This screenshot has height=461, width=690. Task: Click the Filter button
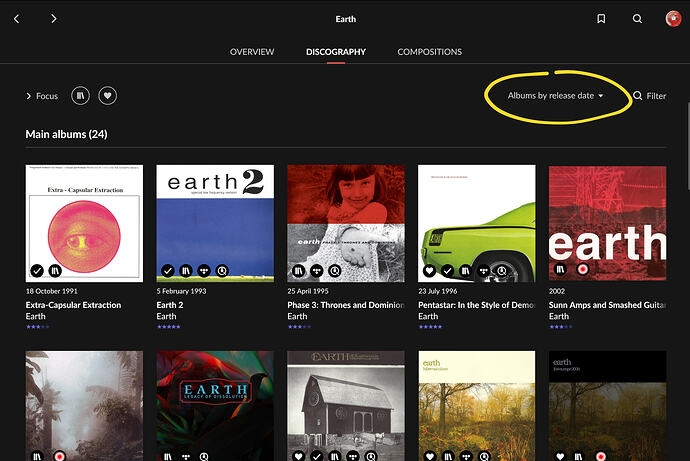pyautogui.click(x=650, y=95)
